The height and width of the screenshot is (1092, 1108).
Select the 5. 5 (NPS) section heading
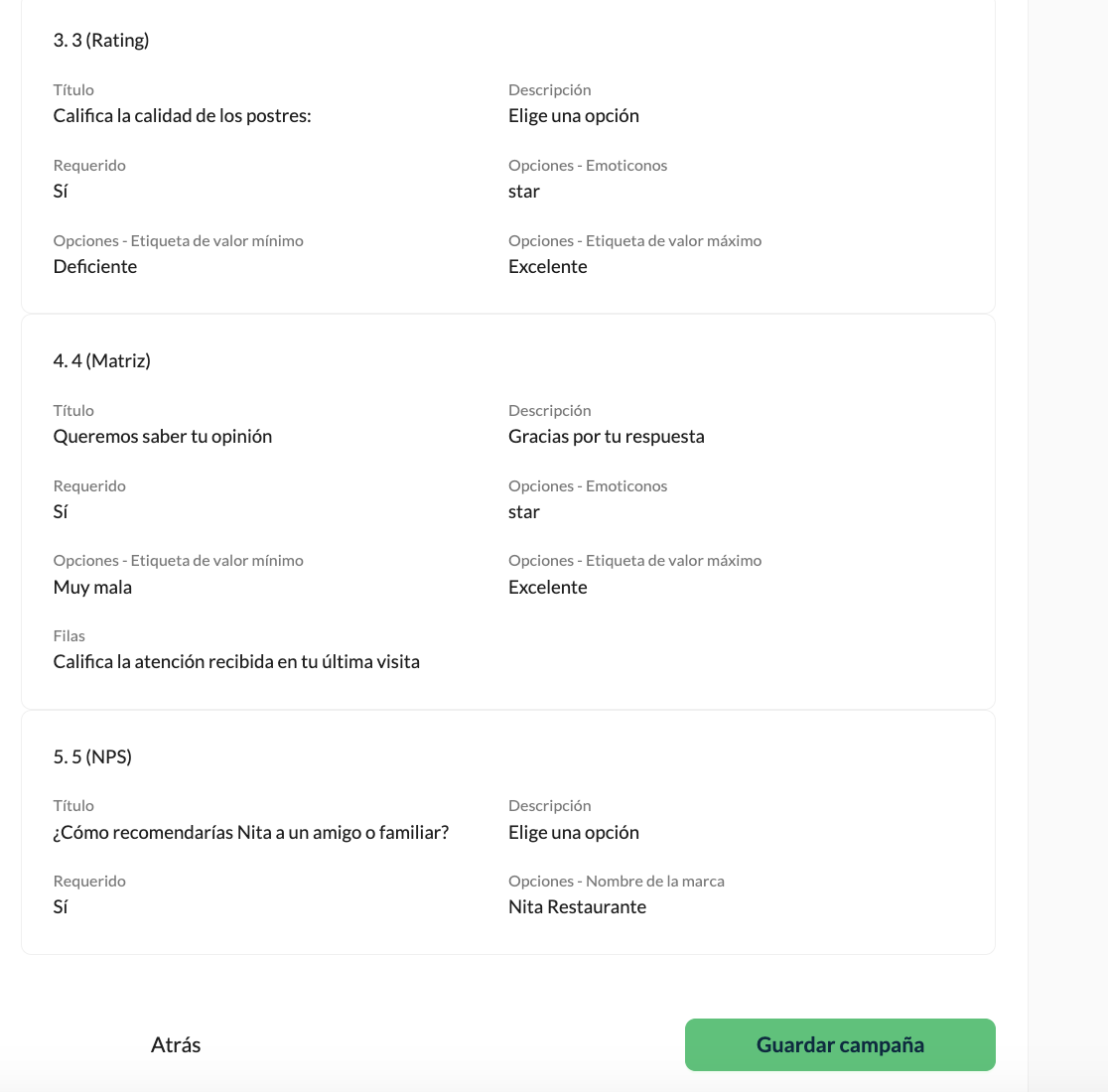click(92, 756)
